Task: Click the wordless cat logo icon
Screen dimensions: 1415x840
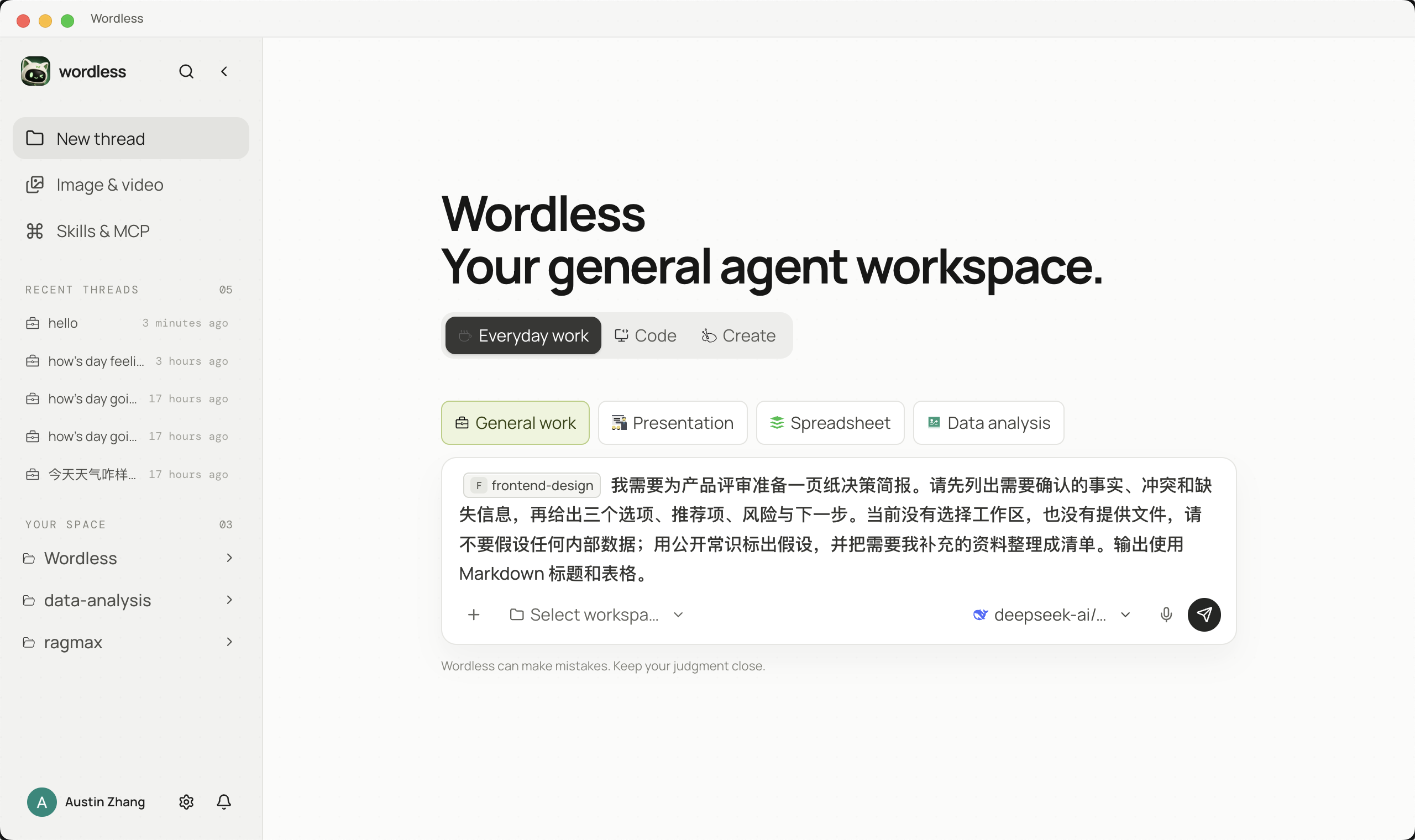Action: (x=36, y=71)
